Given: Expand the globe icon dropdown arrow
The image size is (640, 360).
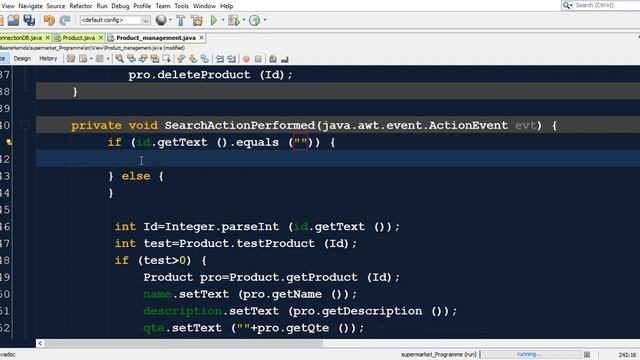Looking at the screenshot, I should (170, 20).
